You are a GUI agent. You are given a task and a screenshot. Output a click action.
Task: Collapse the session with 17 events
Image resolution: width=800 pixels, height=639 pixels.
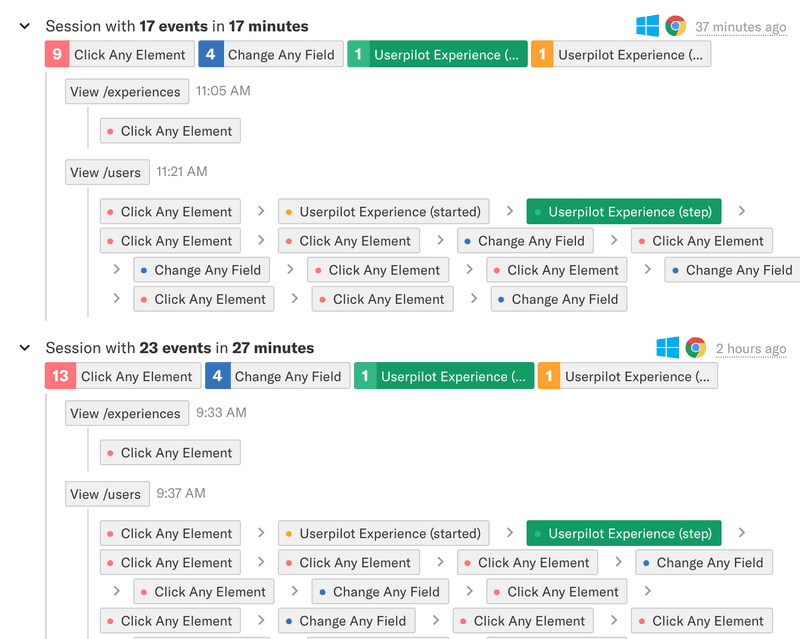tap(25, 26)
